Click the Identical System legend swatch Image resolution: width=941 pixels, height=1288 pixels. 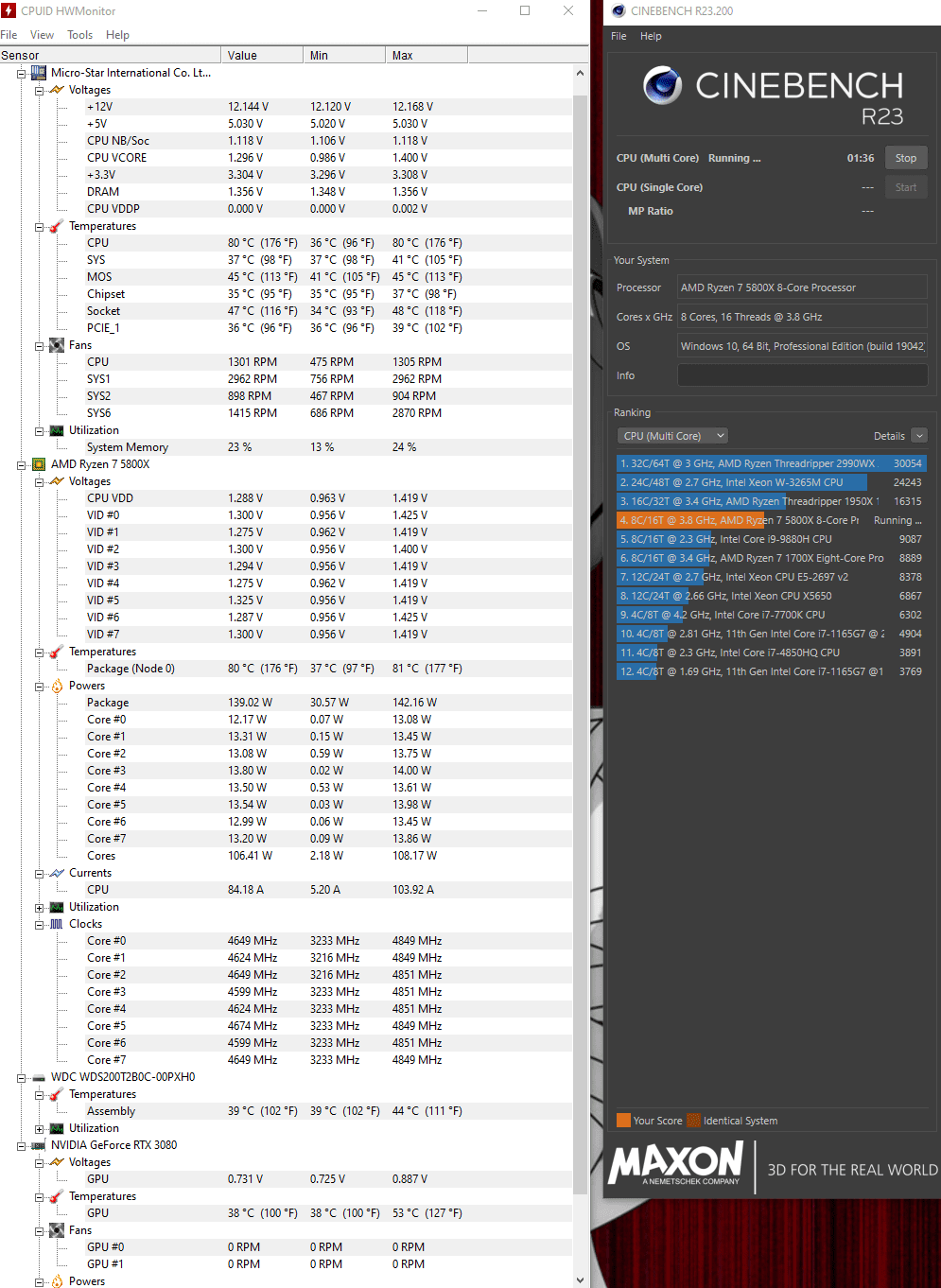693,1121
